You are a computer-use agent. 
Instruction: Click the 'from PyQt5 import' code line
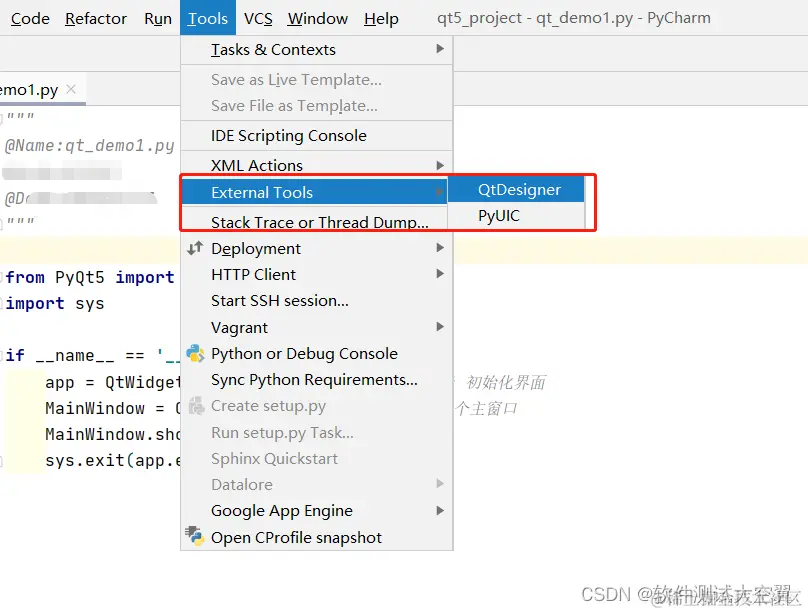click(x=90, y=277)
